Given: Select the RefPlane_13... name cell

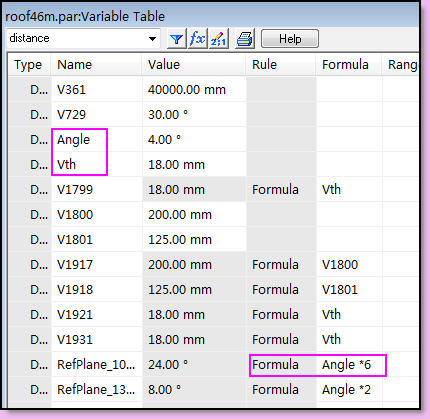Looking at the screenshot, I should pyautogui.click(x=96, y=390).
